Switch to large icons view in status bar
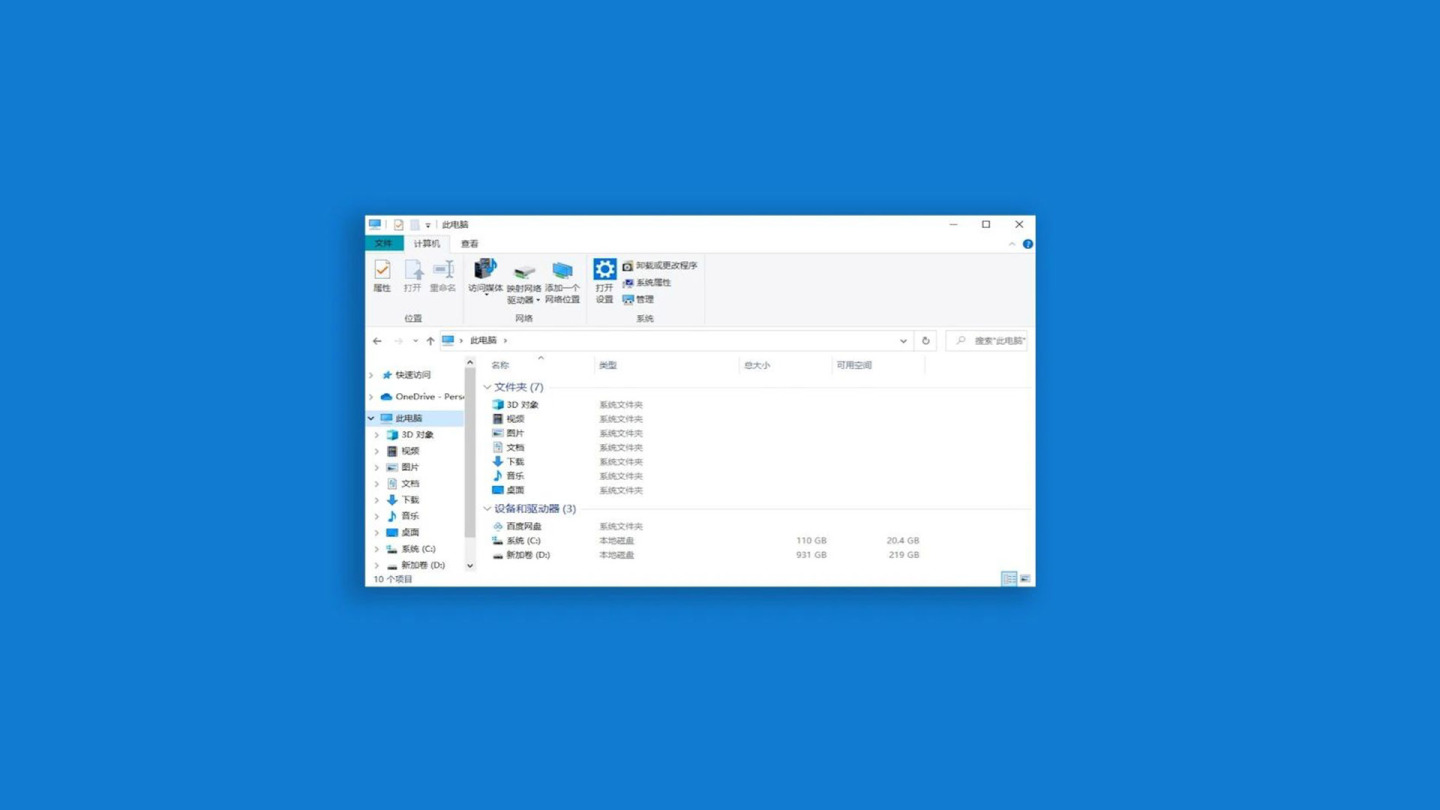 1025,579
